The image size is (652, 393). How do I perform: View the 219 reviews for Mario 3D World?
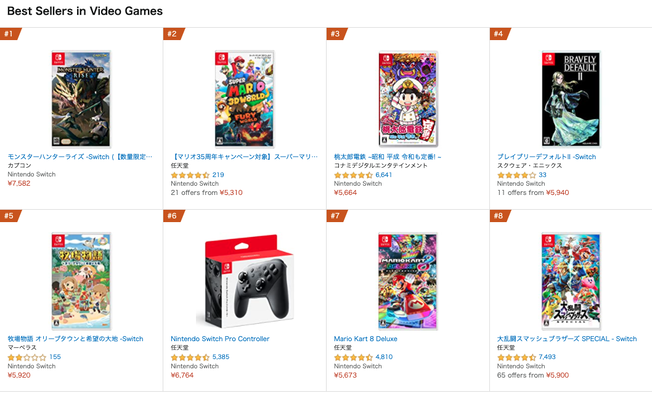click(218, 175)
